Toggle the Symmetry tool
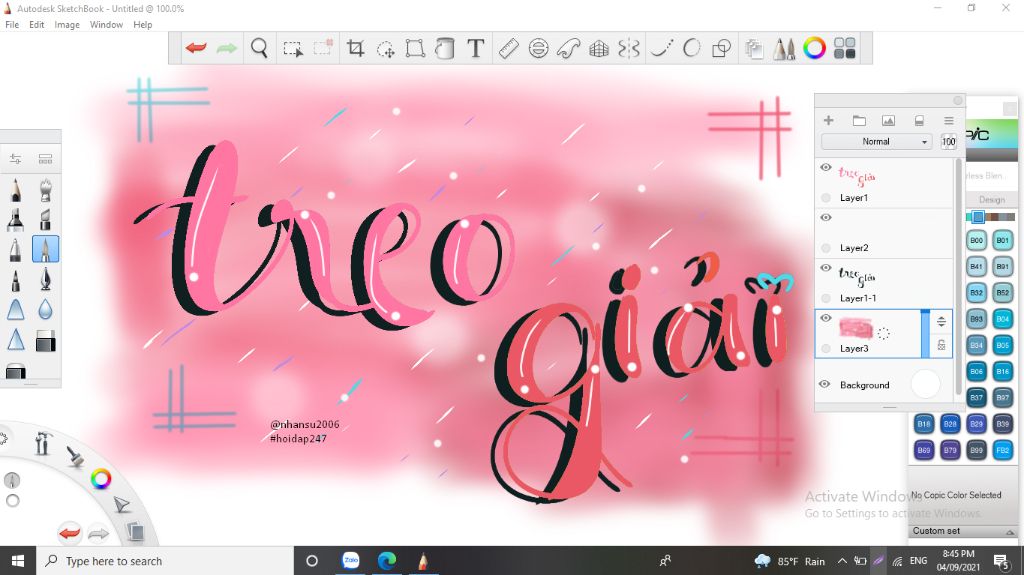 [x=629, y=48]
